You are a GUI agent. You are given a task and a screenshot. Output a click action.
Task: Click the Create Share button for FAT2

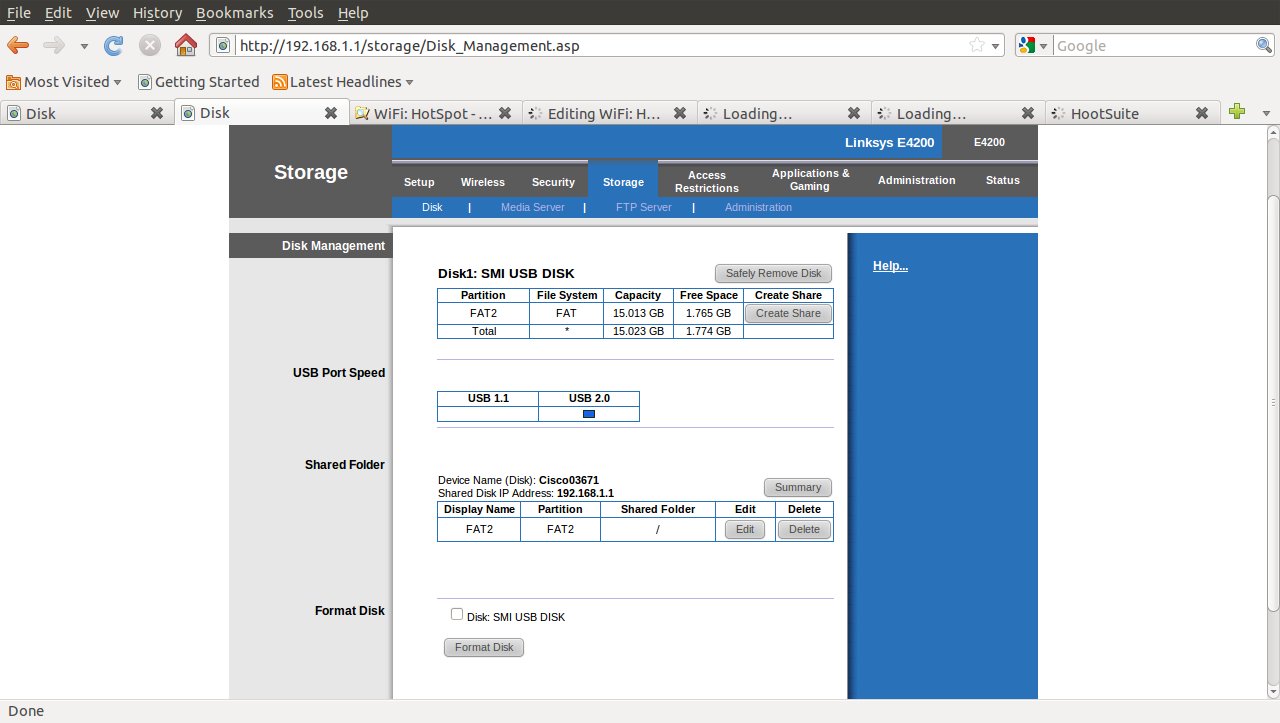coord(788,313)
